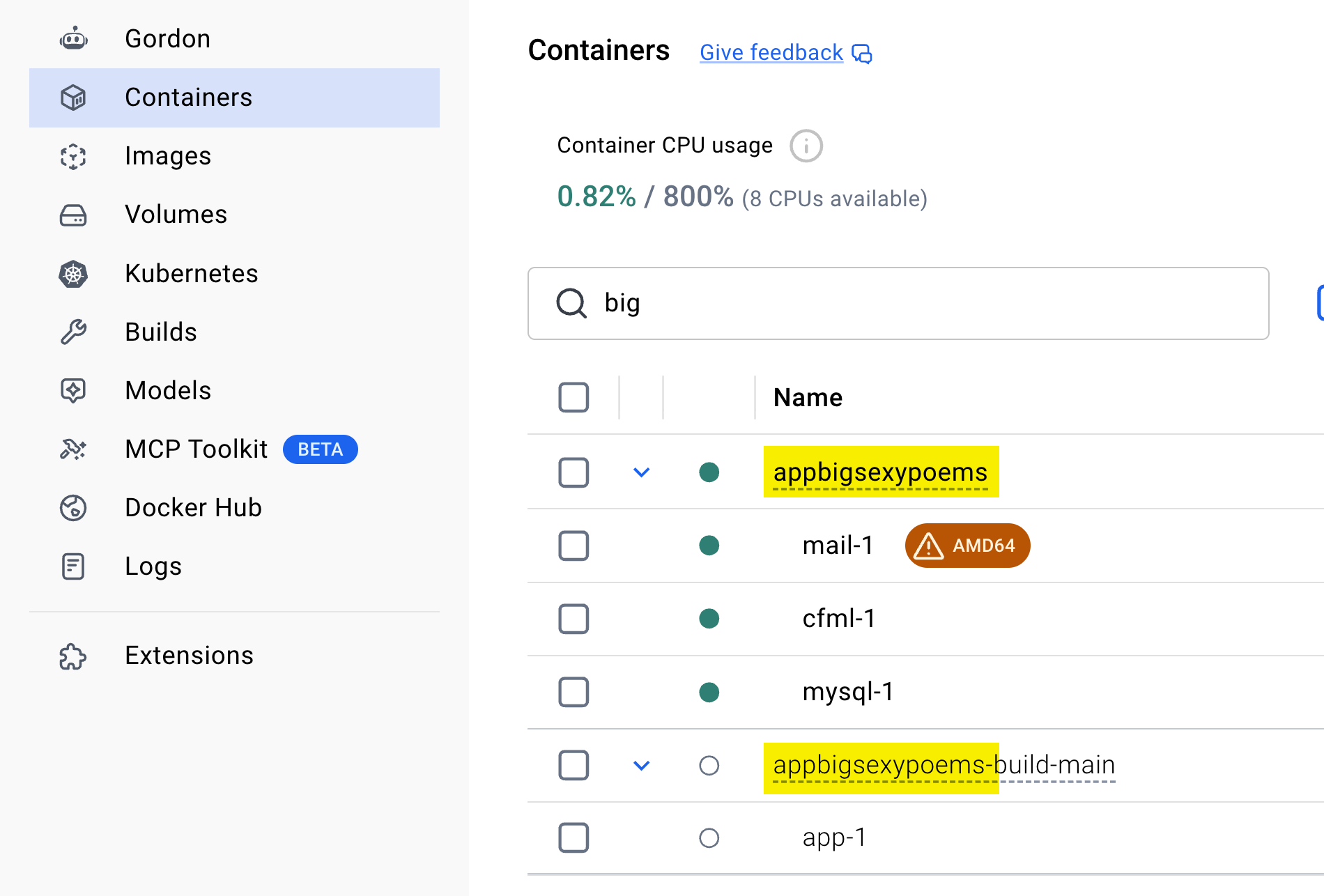Image resolution: width=1324 pixels, height=896 pixels.
Task: Open MCP Toolkit section
Action: (x=234, y=449)
